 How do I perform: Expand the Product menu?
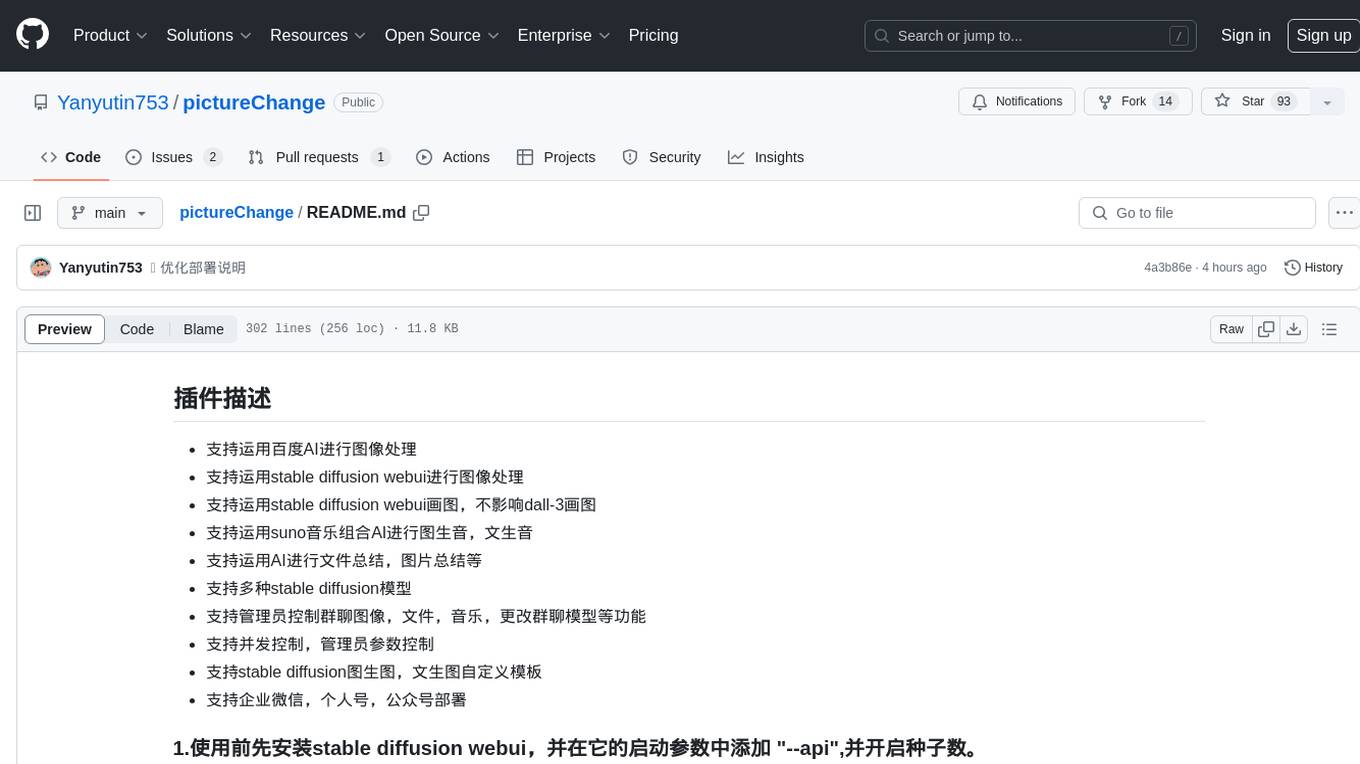click(110, 35)
